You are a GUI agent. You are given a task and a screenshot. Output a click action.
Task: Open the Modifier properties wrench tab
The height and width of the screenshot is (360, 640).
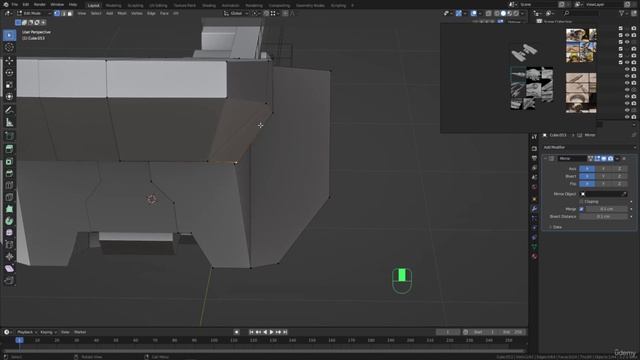pyautogui.click(x=534, y=209)
